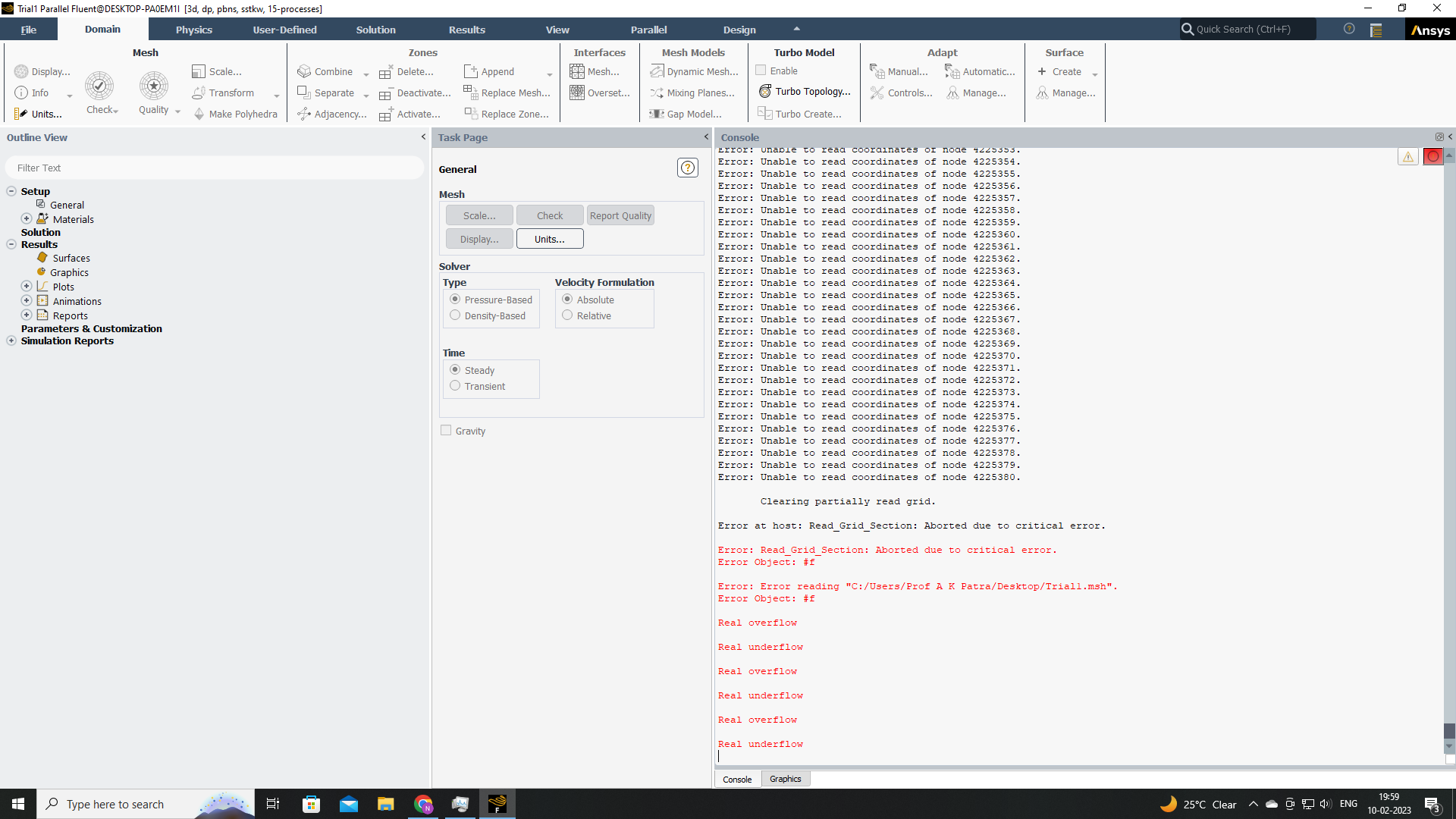Image resolution: width=1456 pixels, height=819 pixels.
Task: Open Fluent app in Windows taskbar
Action: click(x=497, y=804)
